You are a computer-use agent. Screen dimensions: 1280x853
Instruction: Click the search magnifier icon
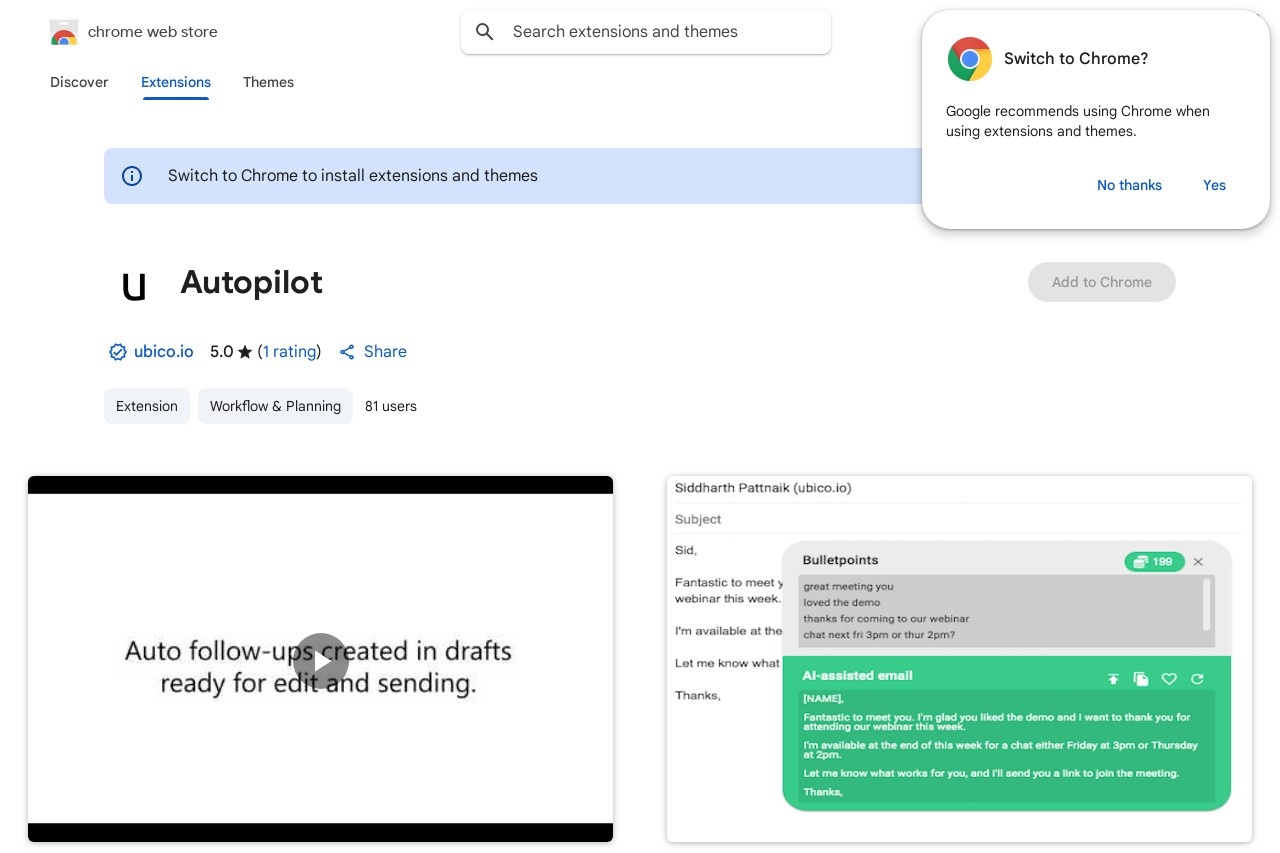485,32
